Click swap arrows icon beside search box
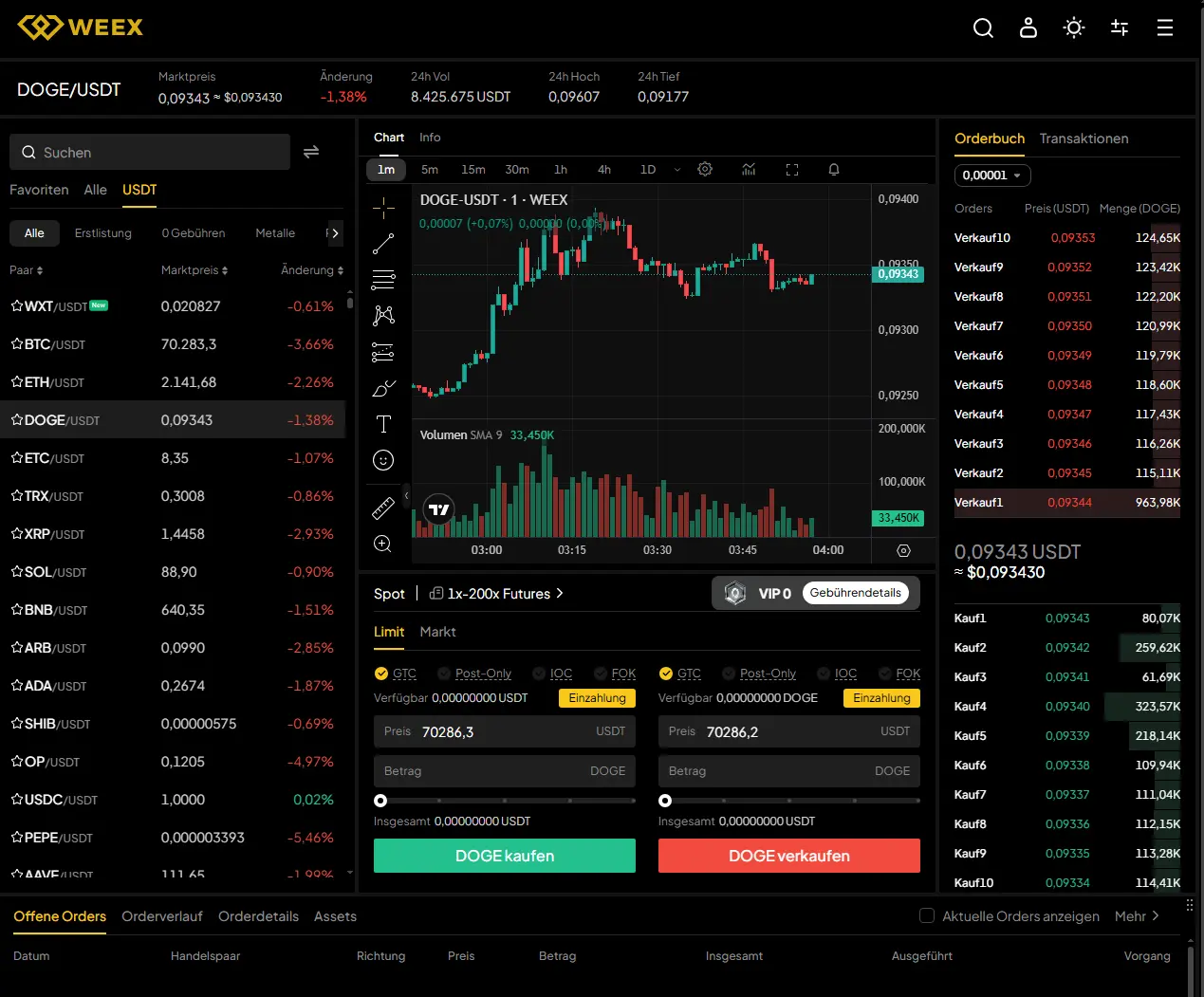The width and height of the screenshot is (1204, 997). tap(311, 152)
